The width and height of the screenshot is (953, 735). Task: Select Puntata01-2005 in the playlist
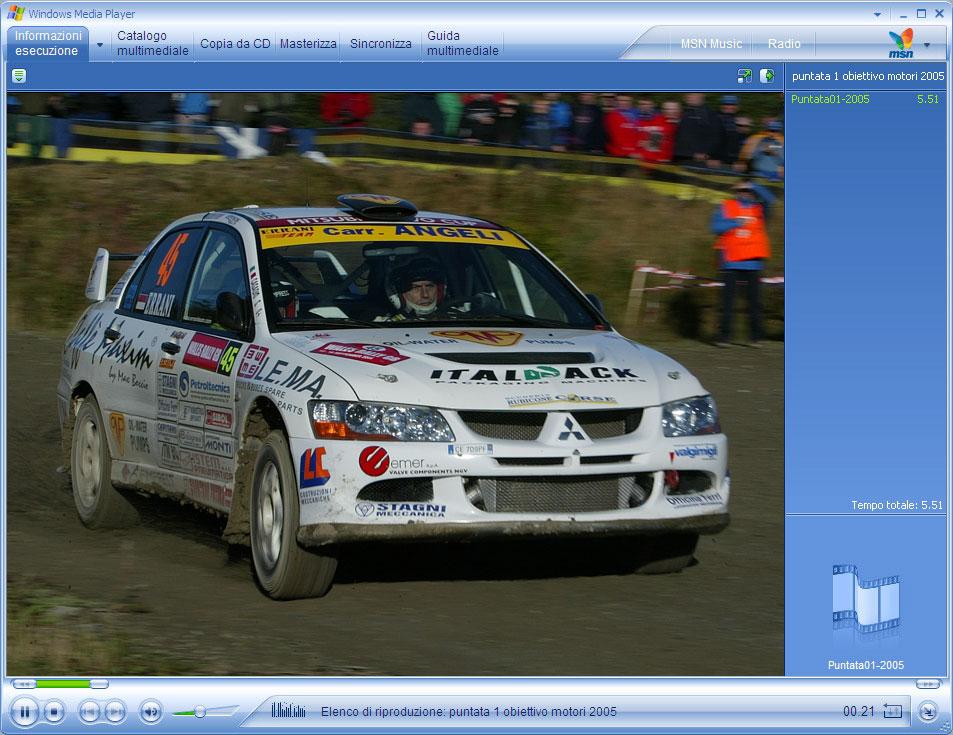click(x=865, y=99)
